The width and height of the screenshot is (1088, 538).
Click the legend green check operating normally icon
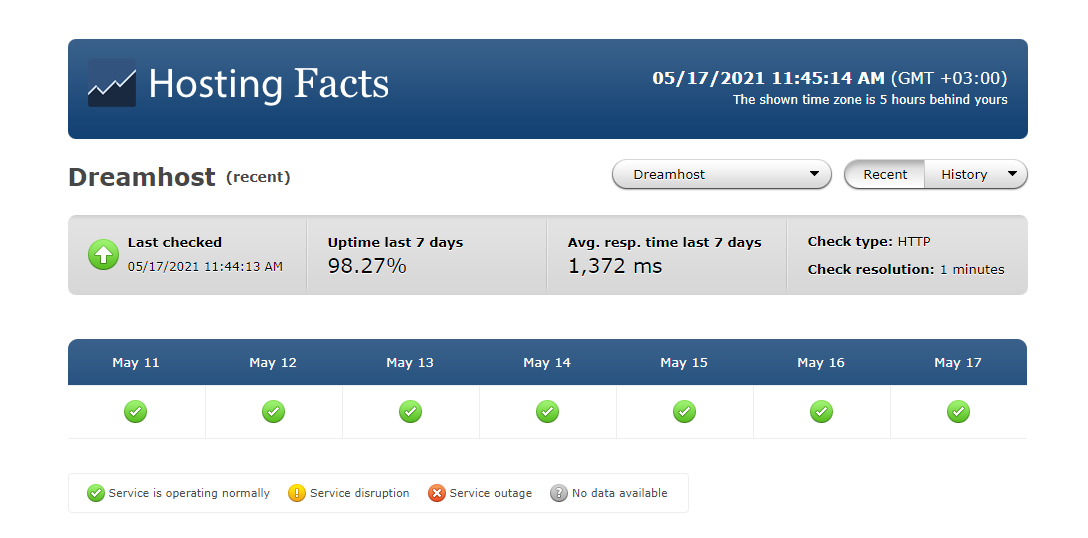click(96, 494)
